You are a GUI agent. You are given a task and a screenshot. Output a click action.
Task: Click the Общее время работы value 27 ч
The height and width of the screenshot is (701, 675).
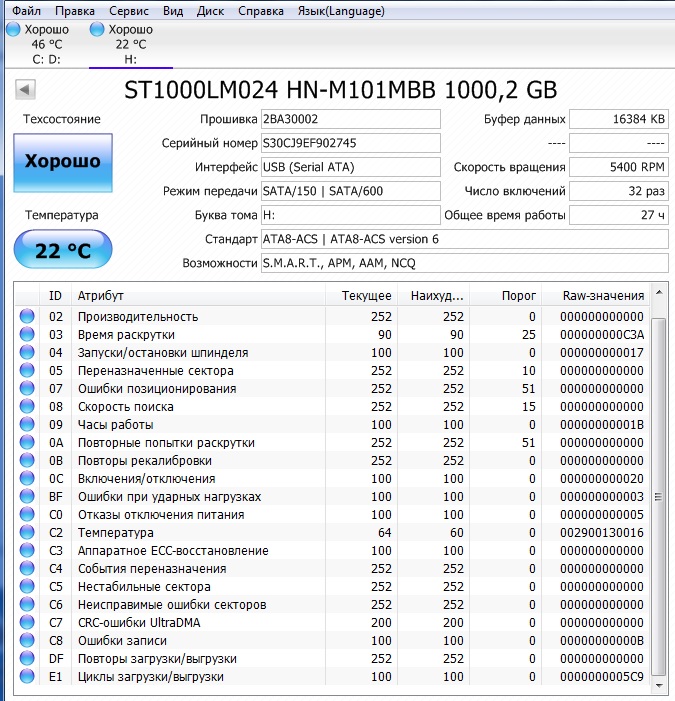[619, 215]
